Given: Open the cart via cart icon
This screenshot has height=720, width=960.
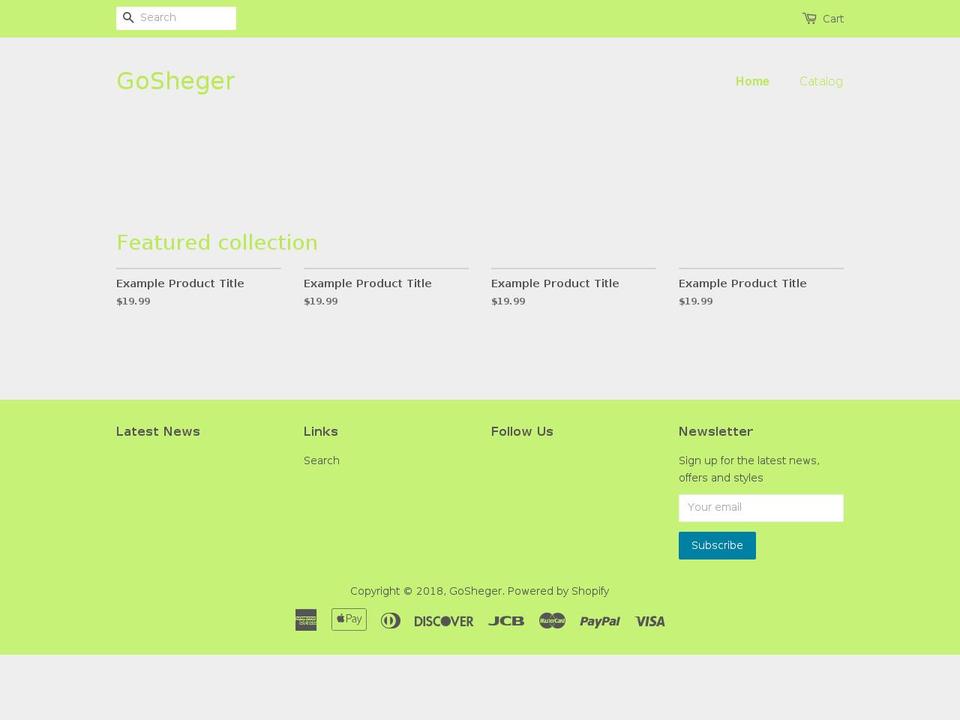Looking at the screenshot, I should 809,18.
